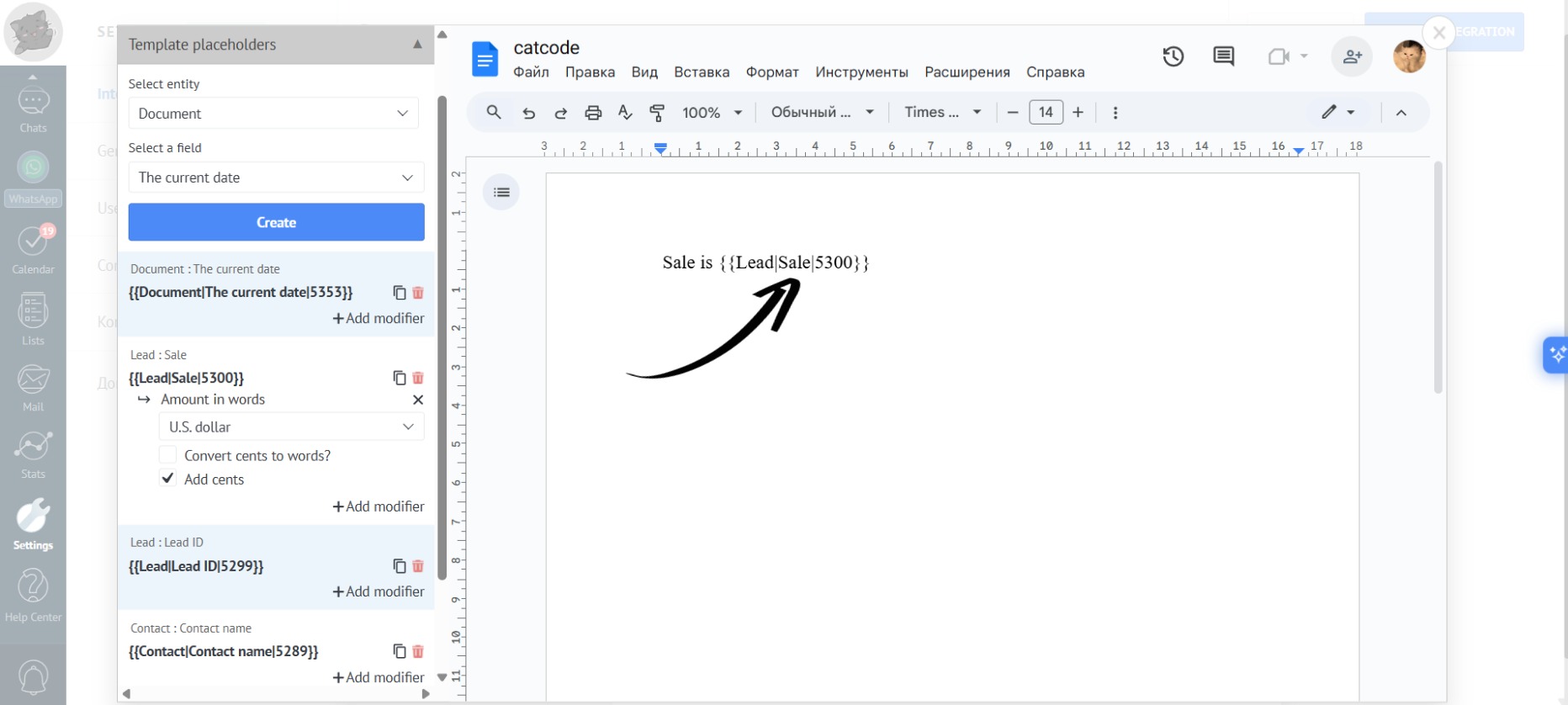This screenshot has height=705, width=1568.
Task: Copy the Lead Sale placeholder
Action: coord(400,379)
